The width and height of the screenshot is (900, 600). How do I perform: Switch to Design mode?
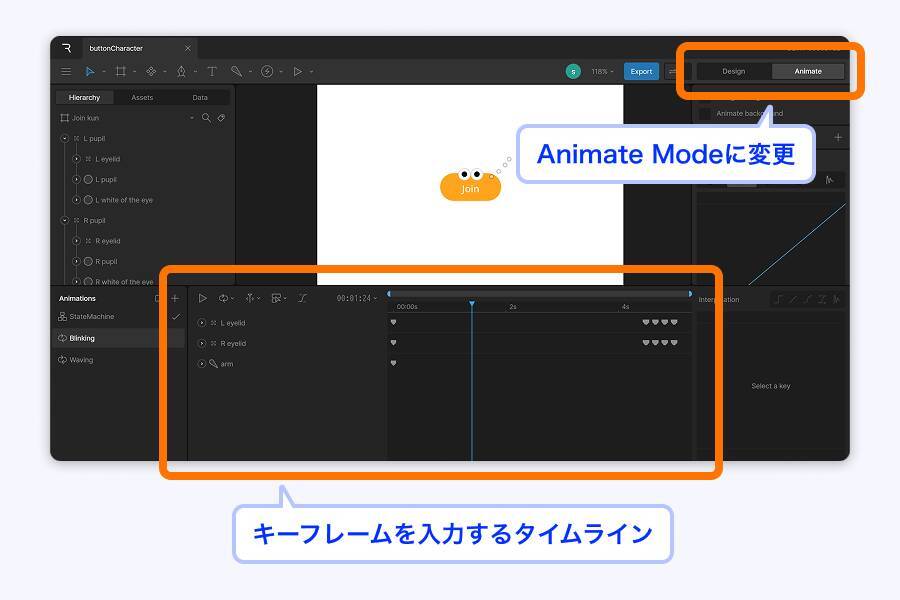coord(733,71)
